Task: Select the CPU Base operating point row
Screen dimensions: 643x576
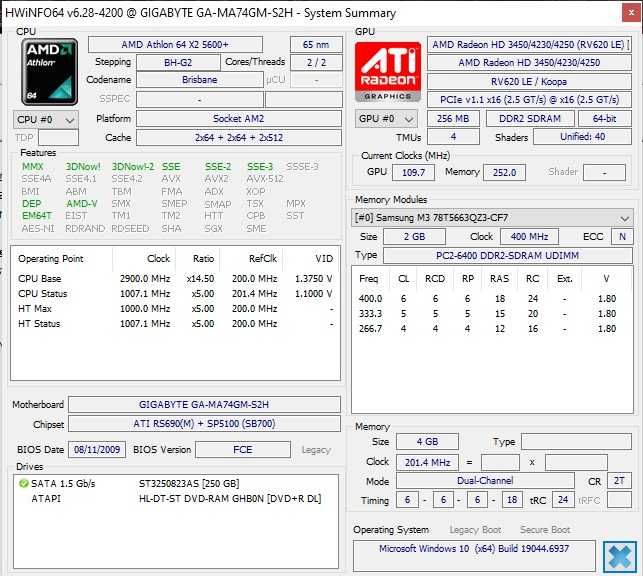Action: pos(176,279)
